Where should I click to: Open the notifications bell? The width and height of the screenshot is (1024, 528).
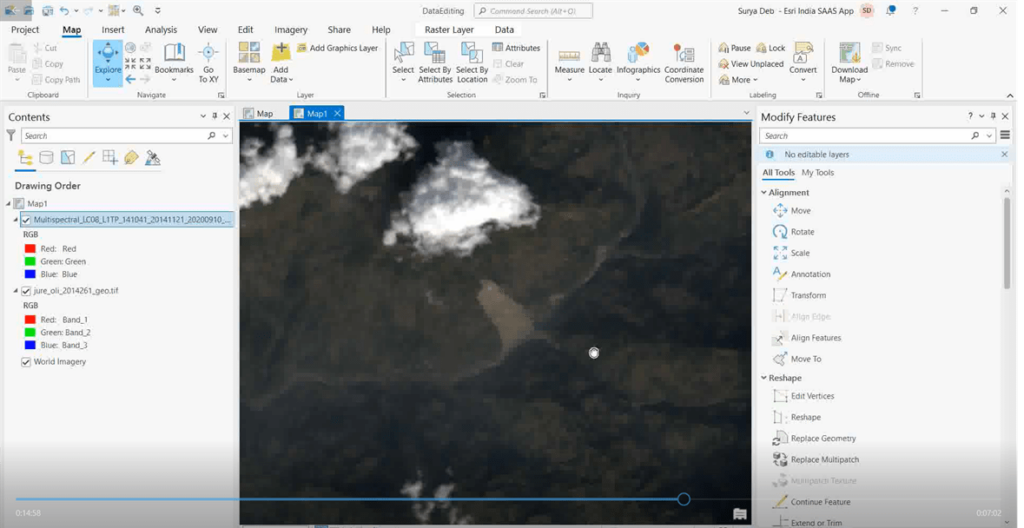coord(890,11)
